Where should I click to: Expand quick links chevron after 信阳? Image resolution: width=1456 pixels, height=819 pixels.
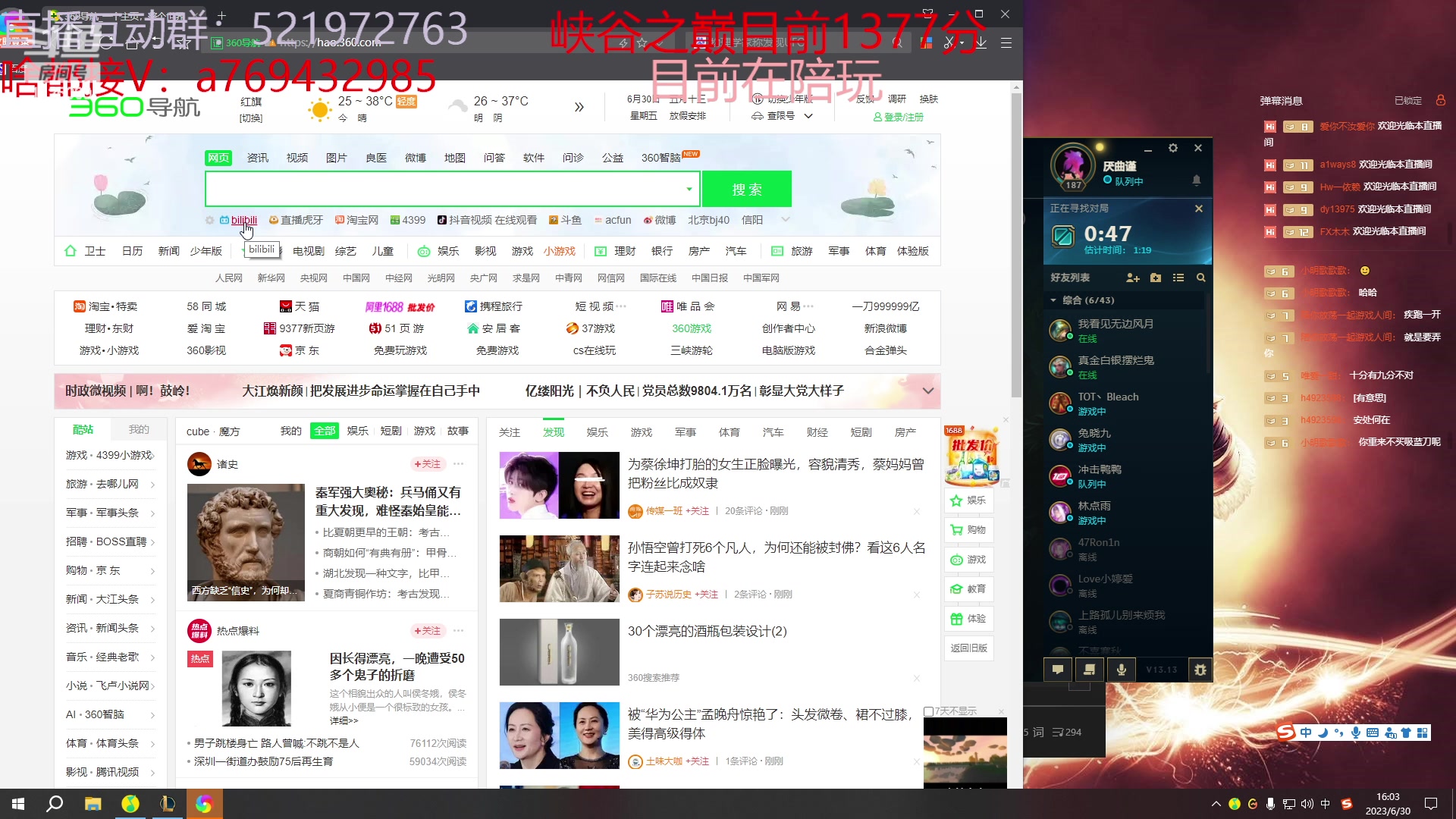pos(786,220)
